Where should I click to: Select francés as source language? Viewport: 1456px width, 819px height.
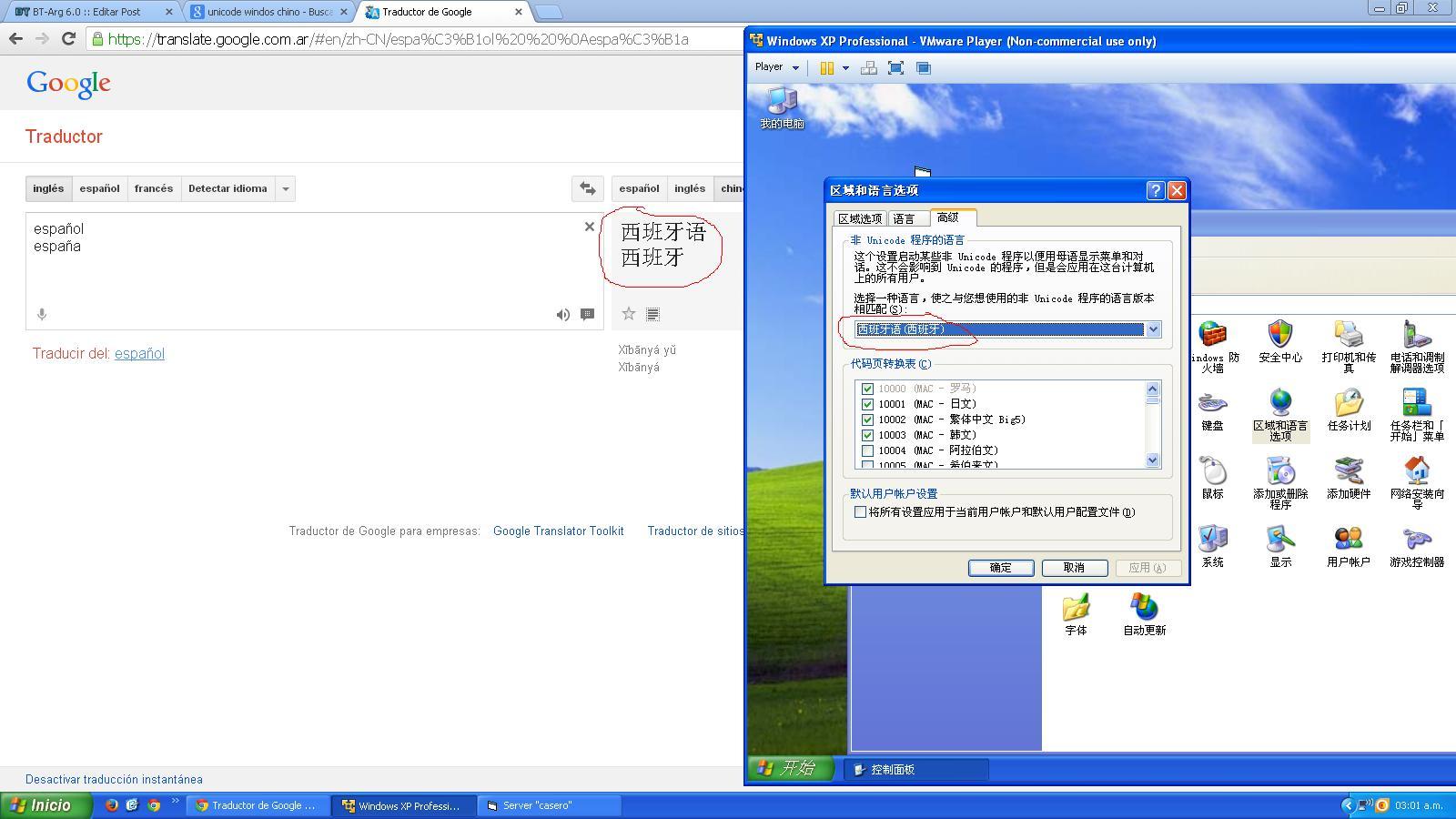pos(154,188)
